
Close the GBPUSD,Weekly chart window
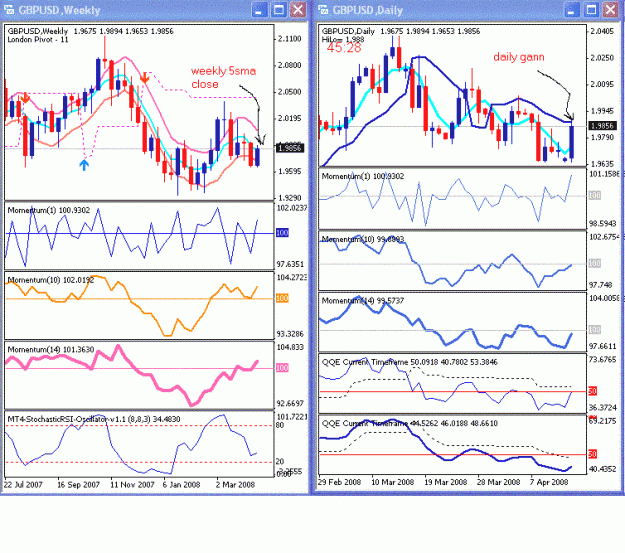298,10
